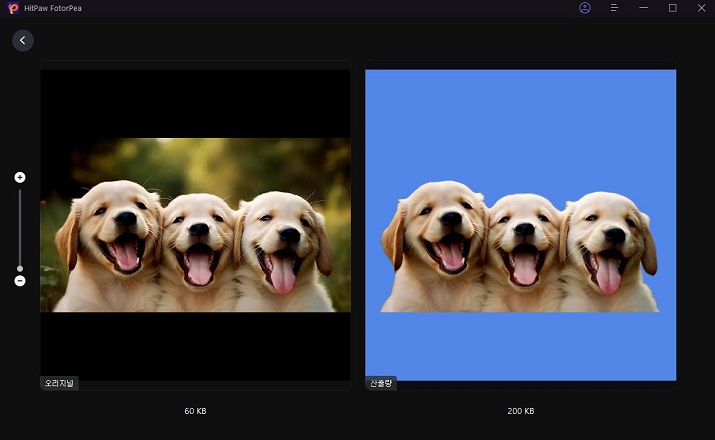Zoom in with the plus button
The width and height of the screenshot is (715, 440).
click(x=20, y=177)
